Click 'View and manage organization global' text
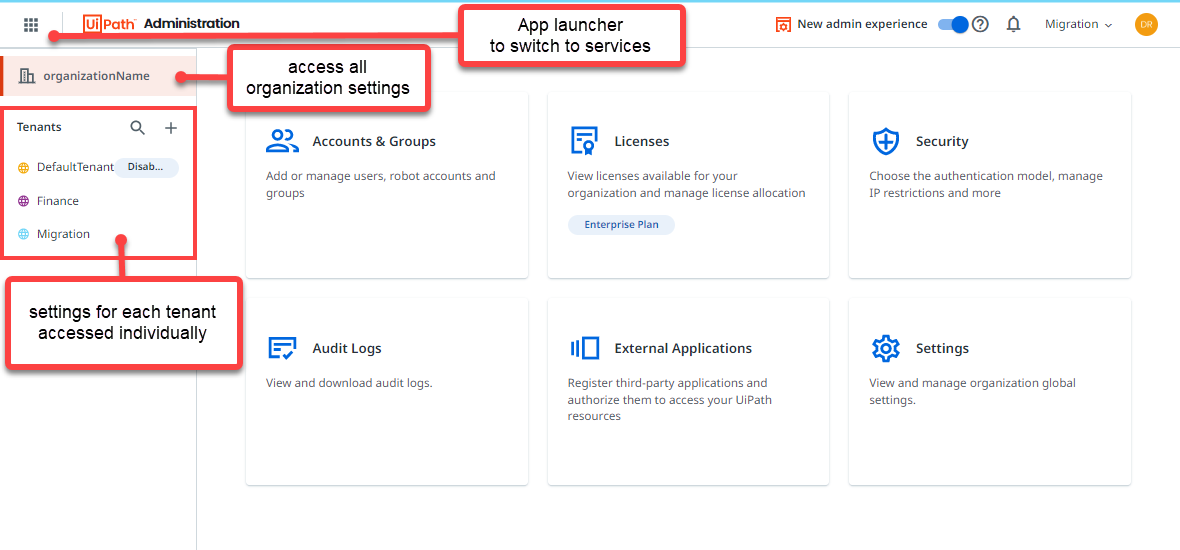Screen dimensions: 1180x550 pos(972,391)
